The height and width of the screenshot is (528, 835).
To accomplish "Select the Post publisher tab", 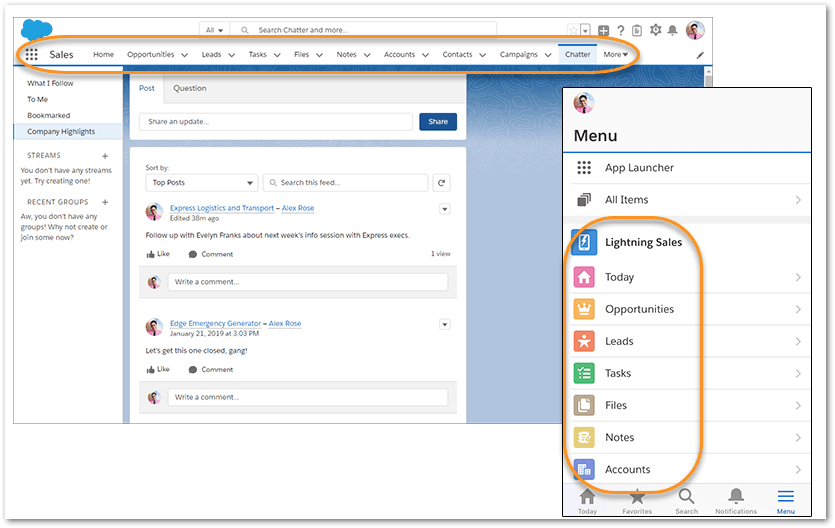I will coord(147,88).
